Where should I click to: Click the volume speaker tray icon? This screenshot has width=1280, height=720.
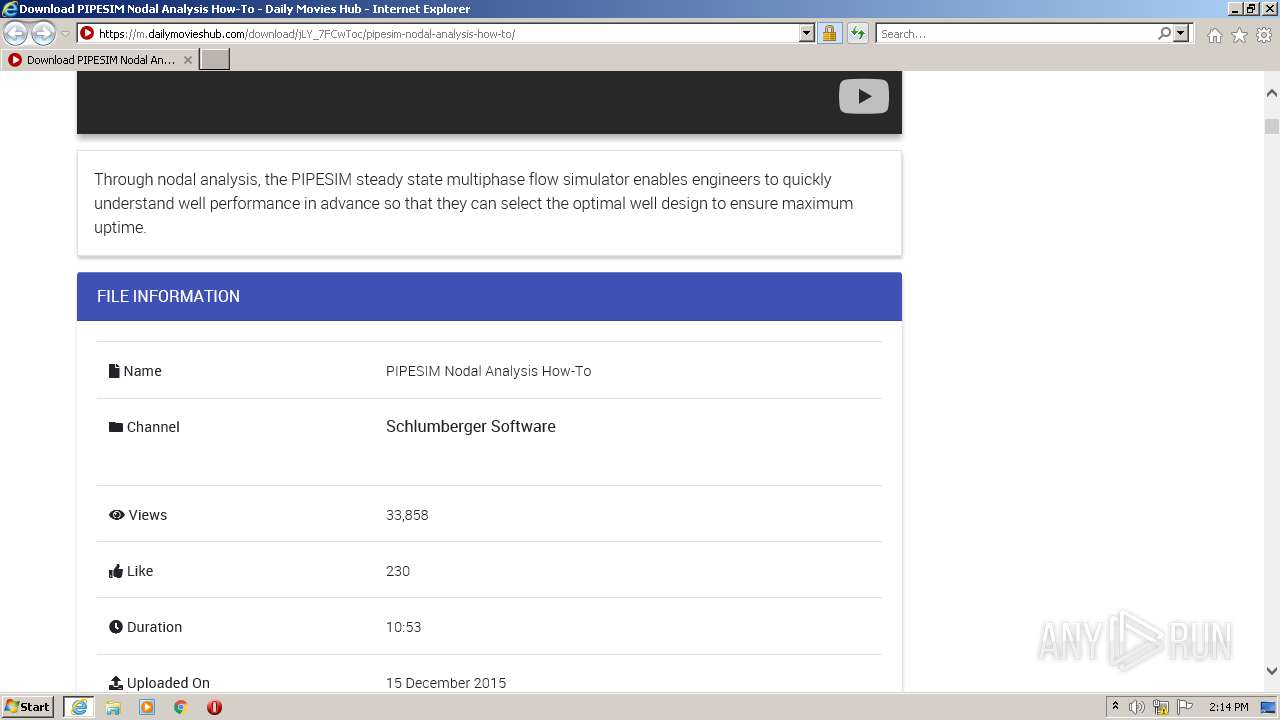pyautogui.click(x=1137, y=707)
